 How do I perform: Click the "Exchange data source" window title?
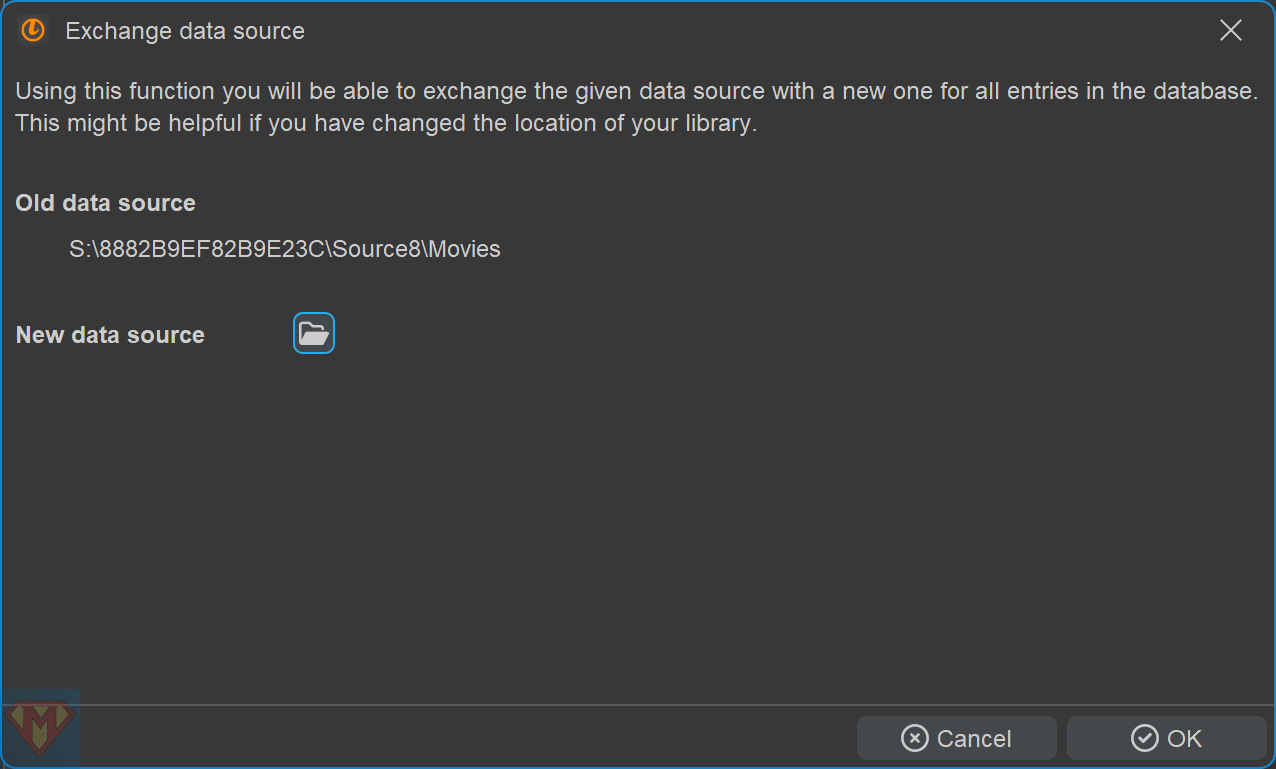(185, 31)
